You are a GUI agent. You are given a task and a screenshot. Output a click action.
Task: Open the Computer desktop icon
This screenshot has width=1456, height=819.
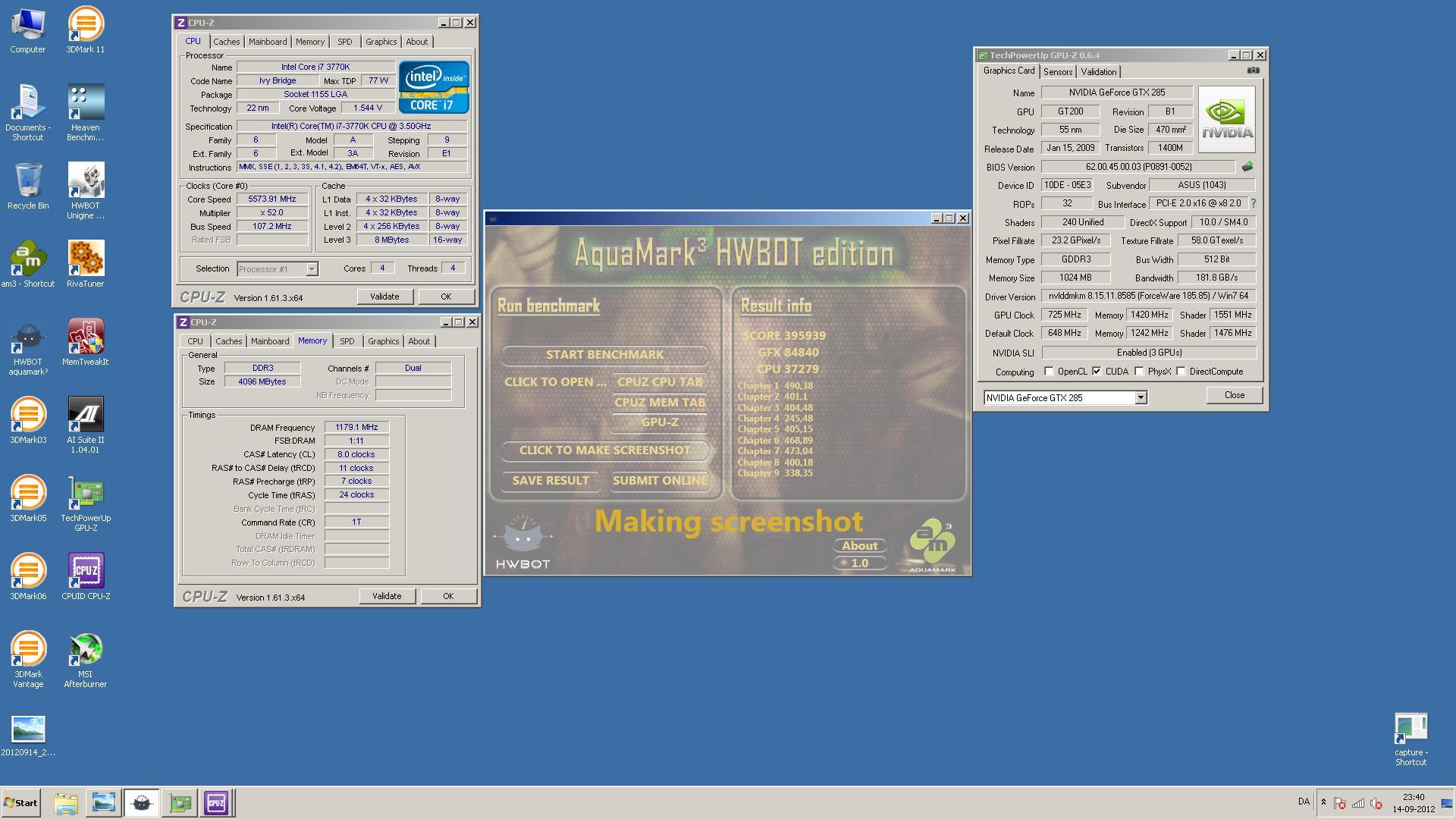point(28,30)
